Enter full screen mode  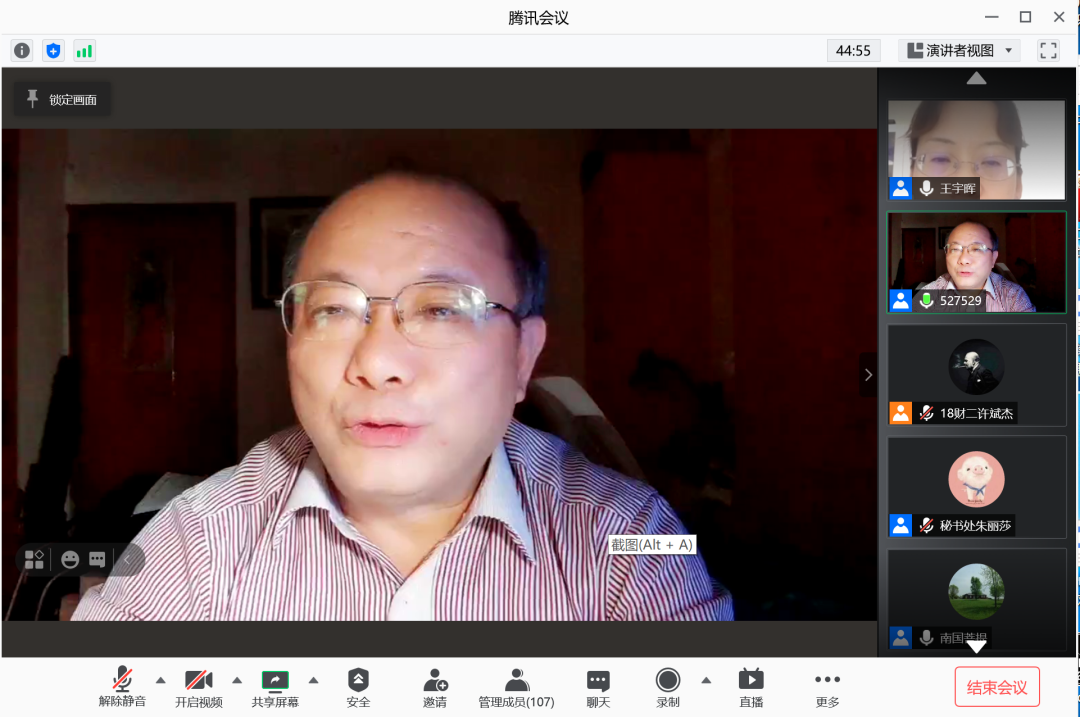[x=1048, y=50]
